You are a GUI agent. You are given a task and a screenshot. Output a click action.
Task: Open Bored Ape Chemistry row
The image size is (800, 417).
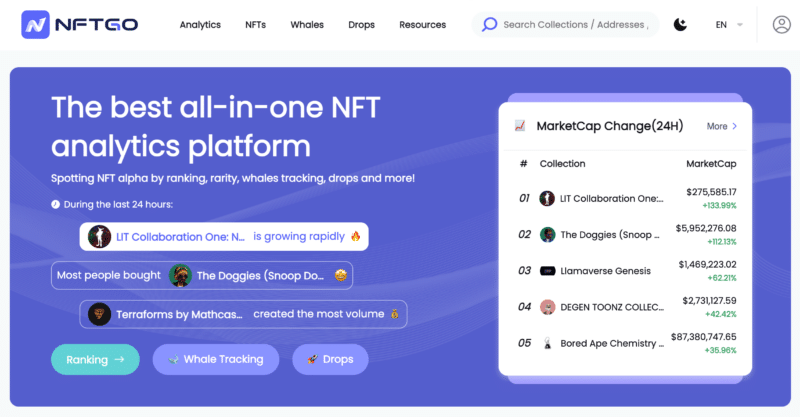point(627,343)
